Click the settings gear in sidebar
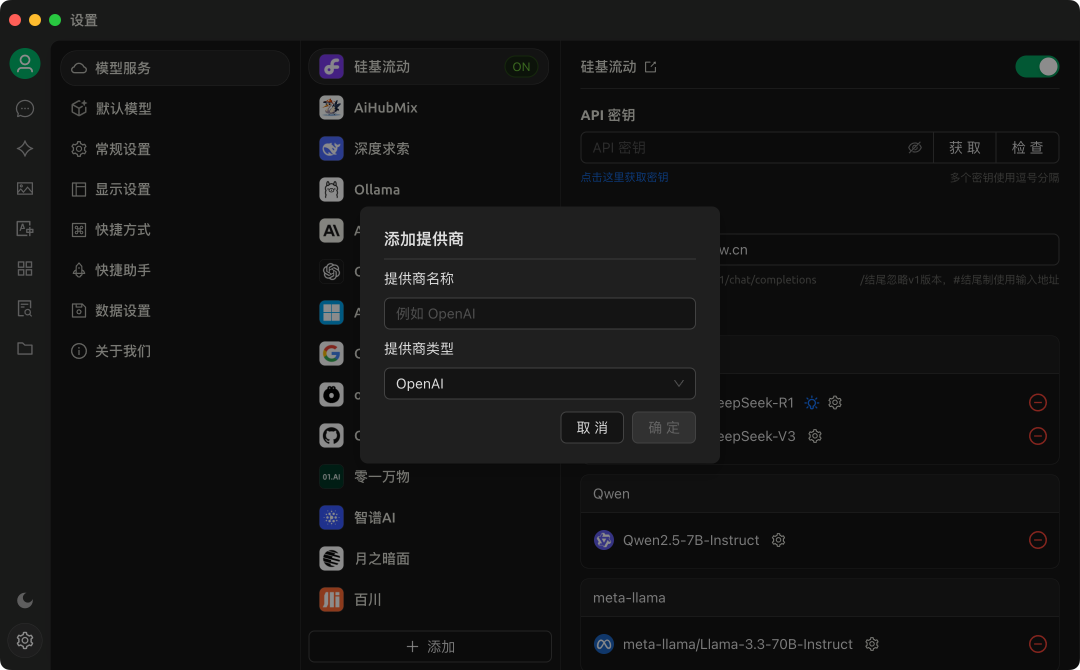 pyautogui.click(x=25, y=640)
